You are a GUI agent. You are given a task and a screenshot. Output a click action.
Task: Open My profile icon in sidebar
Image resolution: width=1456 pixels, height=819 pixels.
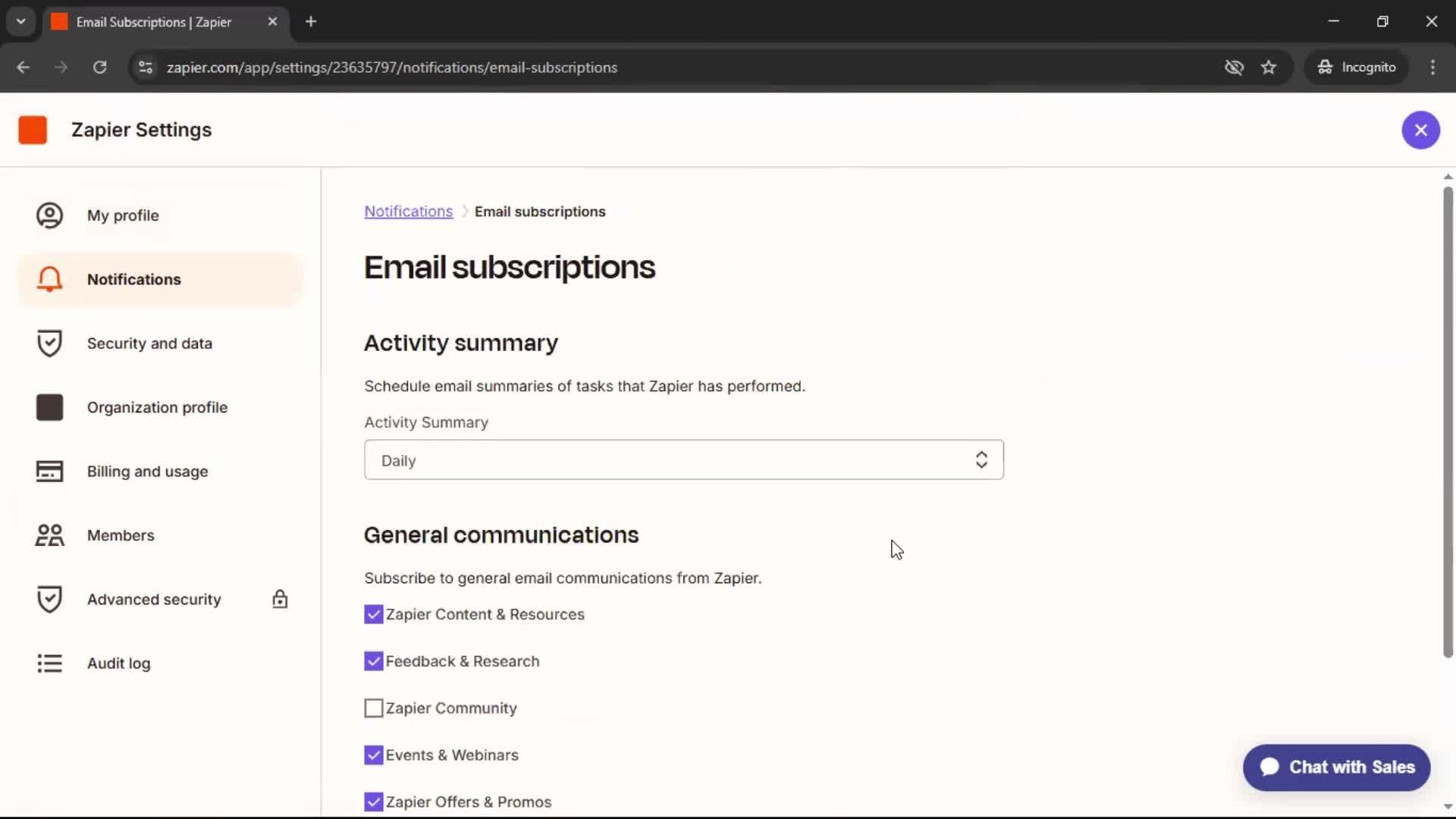pyautogui.click(x=49, y=215)
